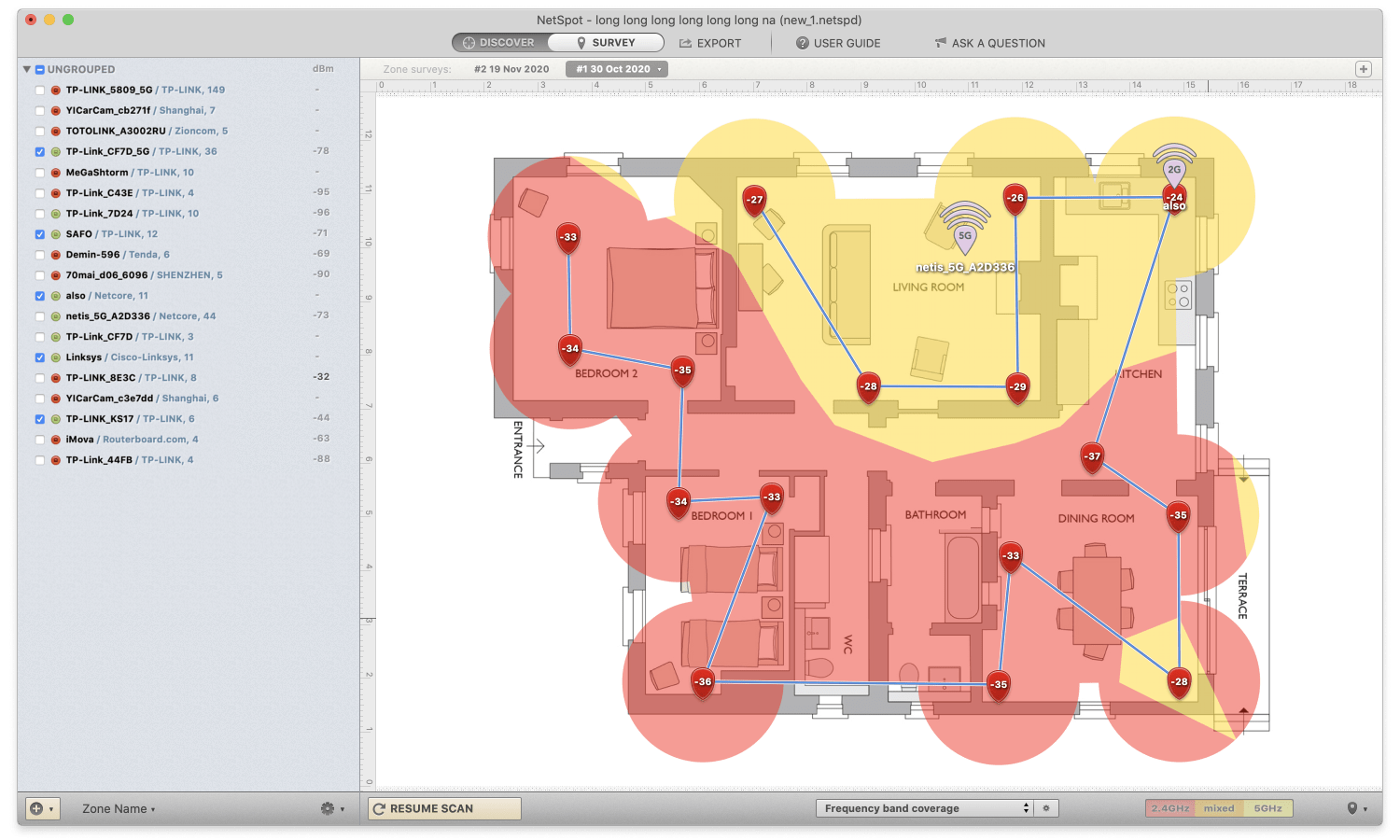1400x840 pixels.
Task: Click the -28 marker near terrace
Action: 1180,683
